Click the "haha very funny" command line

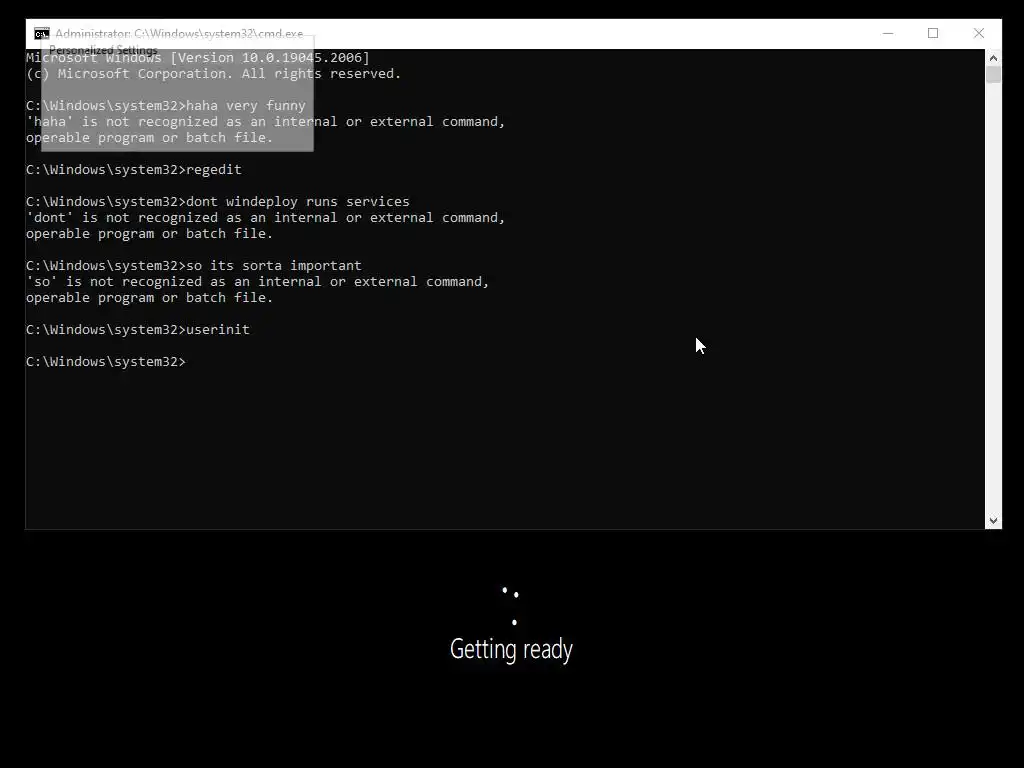(x=166, y=105)
